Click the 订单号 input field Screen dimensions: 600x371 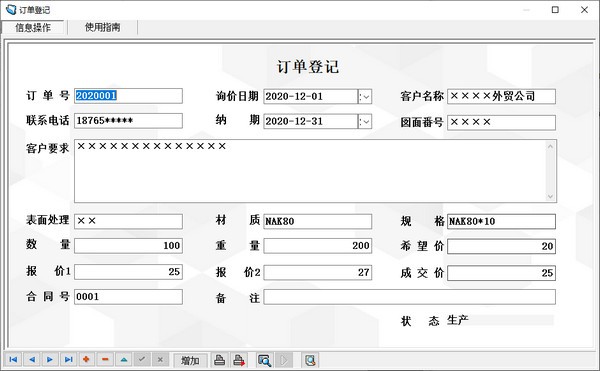(129, 96)
